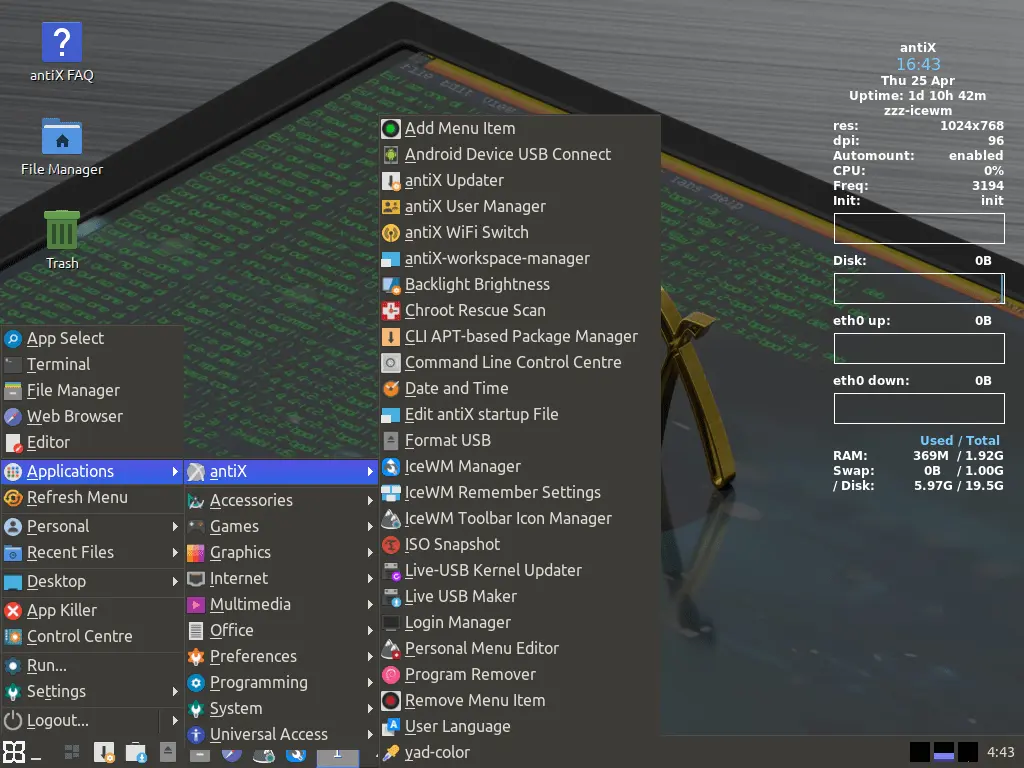
Task: Select Edit antiX startup File
Action: pyautogui.click(x=520, y=415)
